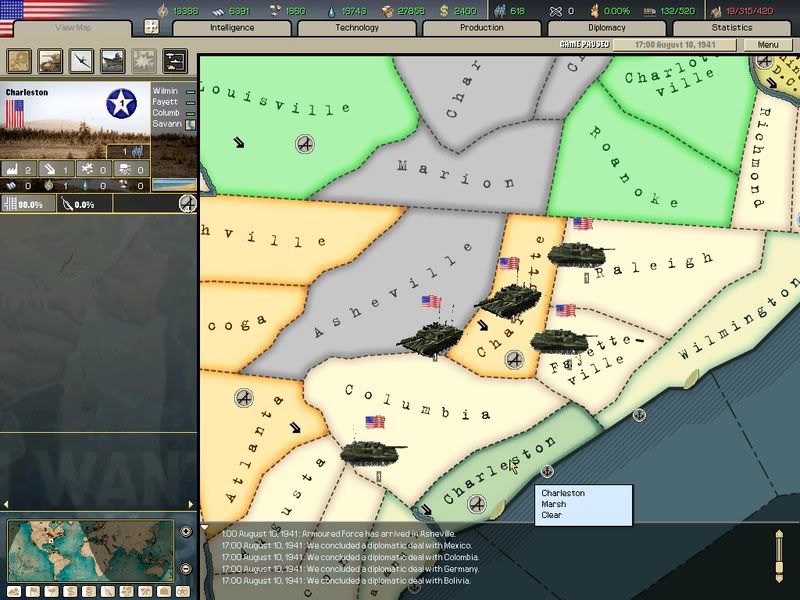800x600 pixels.
Task: Switch to terrain map mode icon
Action: click(x=14, y=592)
